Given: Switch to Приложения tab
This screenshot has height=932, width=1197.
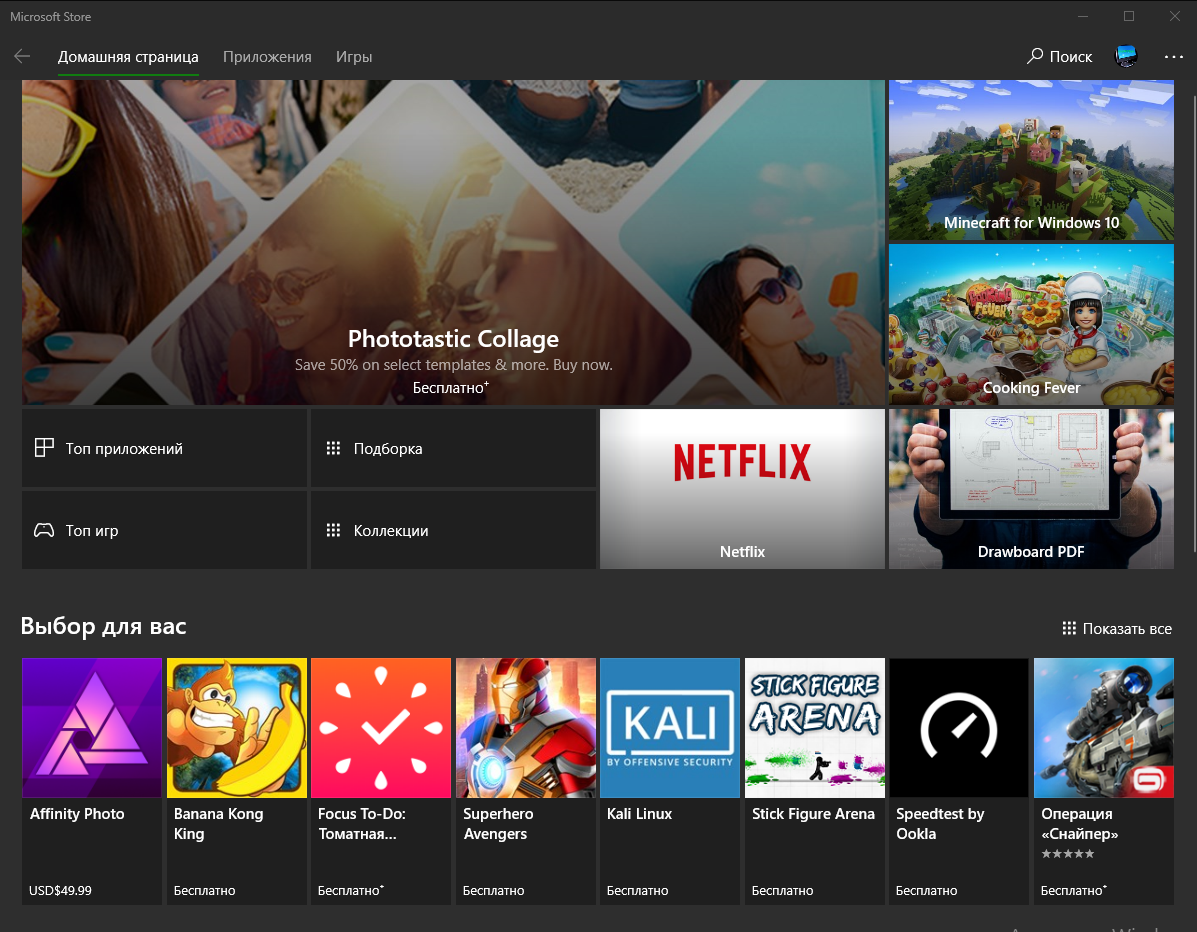Looking at the screenshot, I should click(267, 57).
